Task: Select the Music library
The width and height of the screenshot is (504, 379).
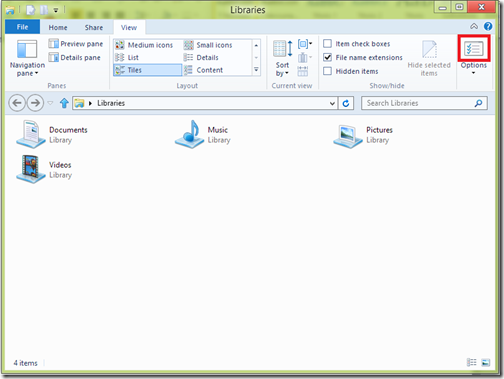Action: pyautogui.click(x=203, y=134)
